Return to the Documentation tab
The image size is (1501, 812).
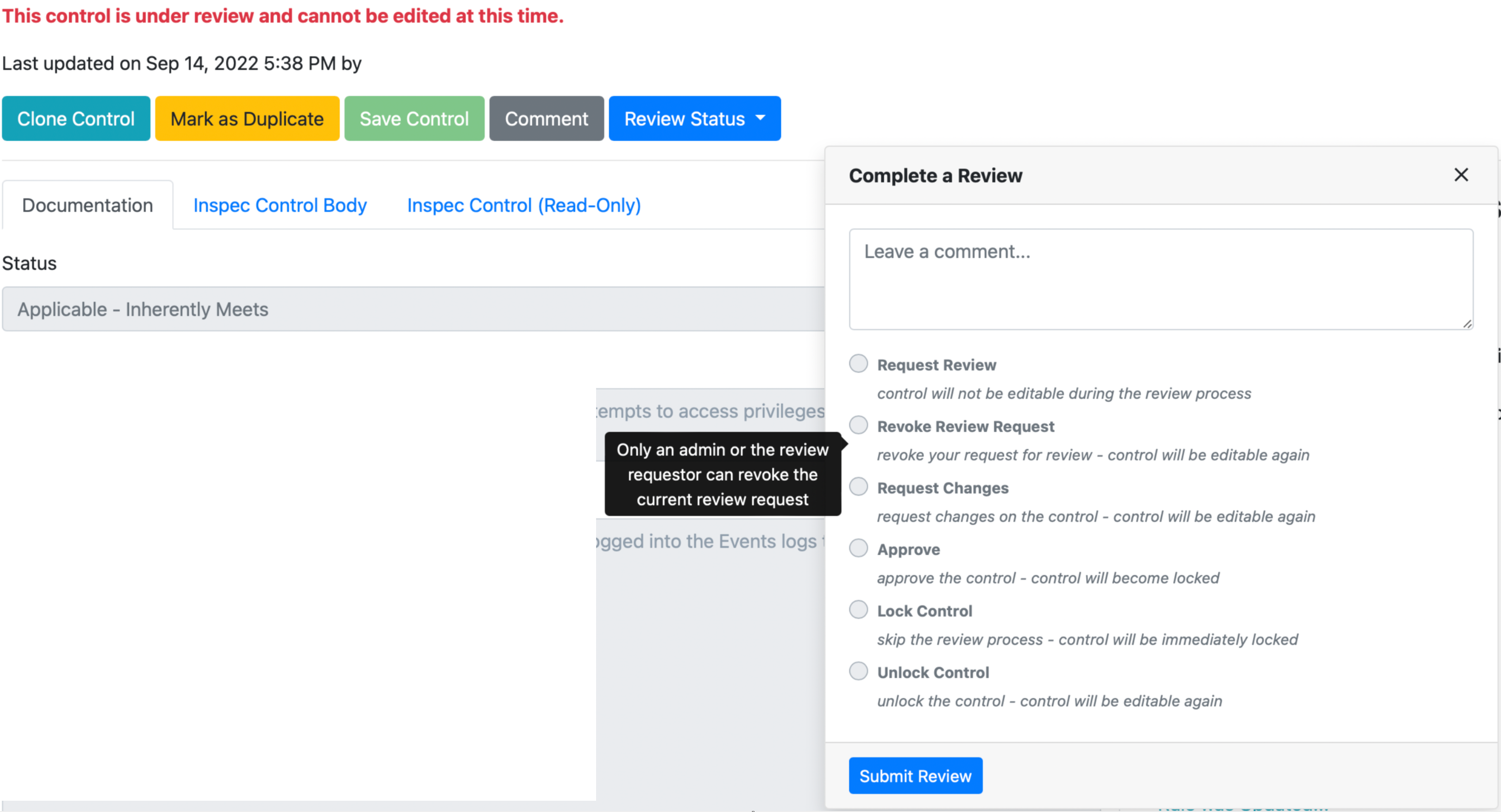point(86,205)
